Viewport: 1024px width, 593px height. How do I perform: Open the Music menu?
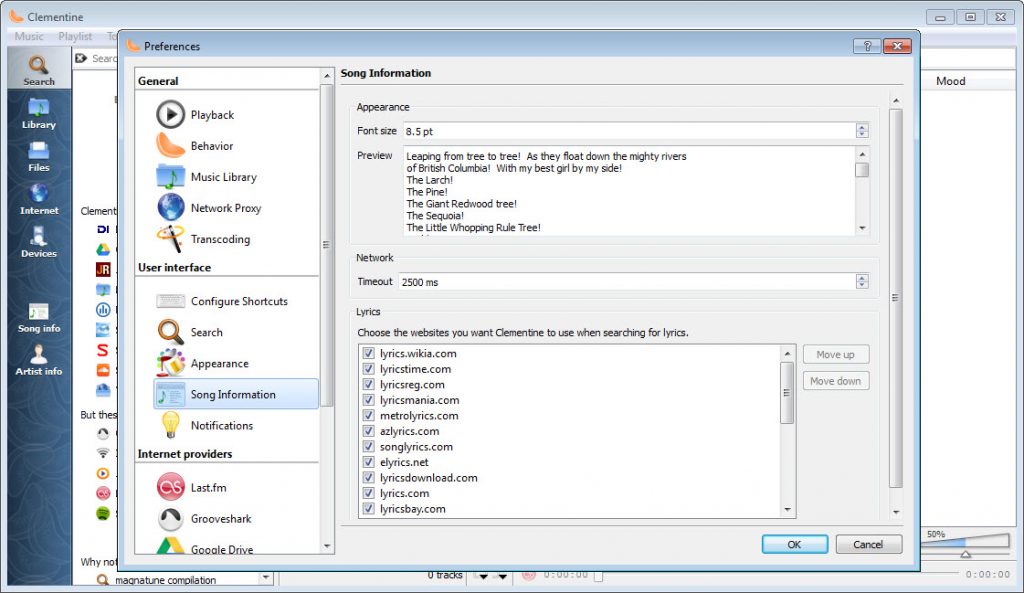tap(29, 36)
